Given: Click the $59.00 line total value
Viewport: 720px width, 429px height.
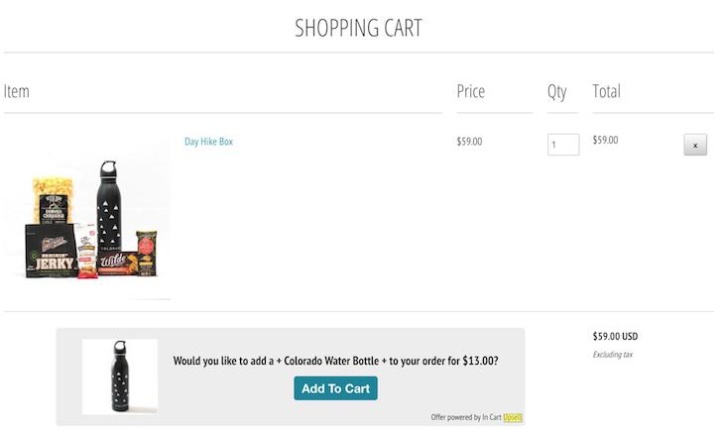Looking at the screenshot, I should coord(605,140).
